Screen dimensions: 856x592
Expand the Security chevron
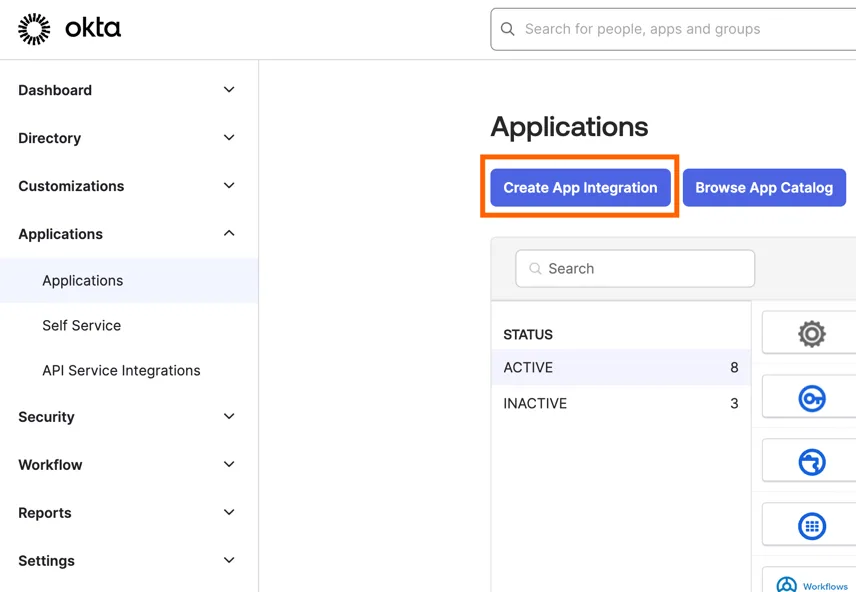click(x=229, y=416)
